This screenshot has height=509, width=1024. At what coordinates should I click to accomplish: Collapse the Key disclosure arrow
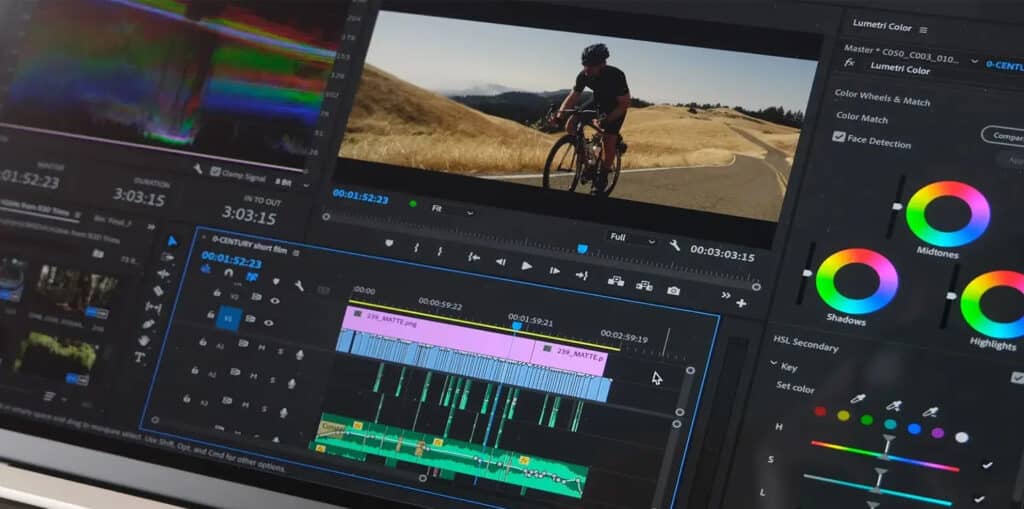[774, 363]
